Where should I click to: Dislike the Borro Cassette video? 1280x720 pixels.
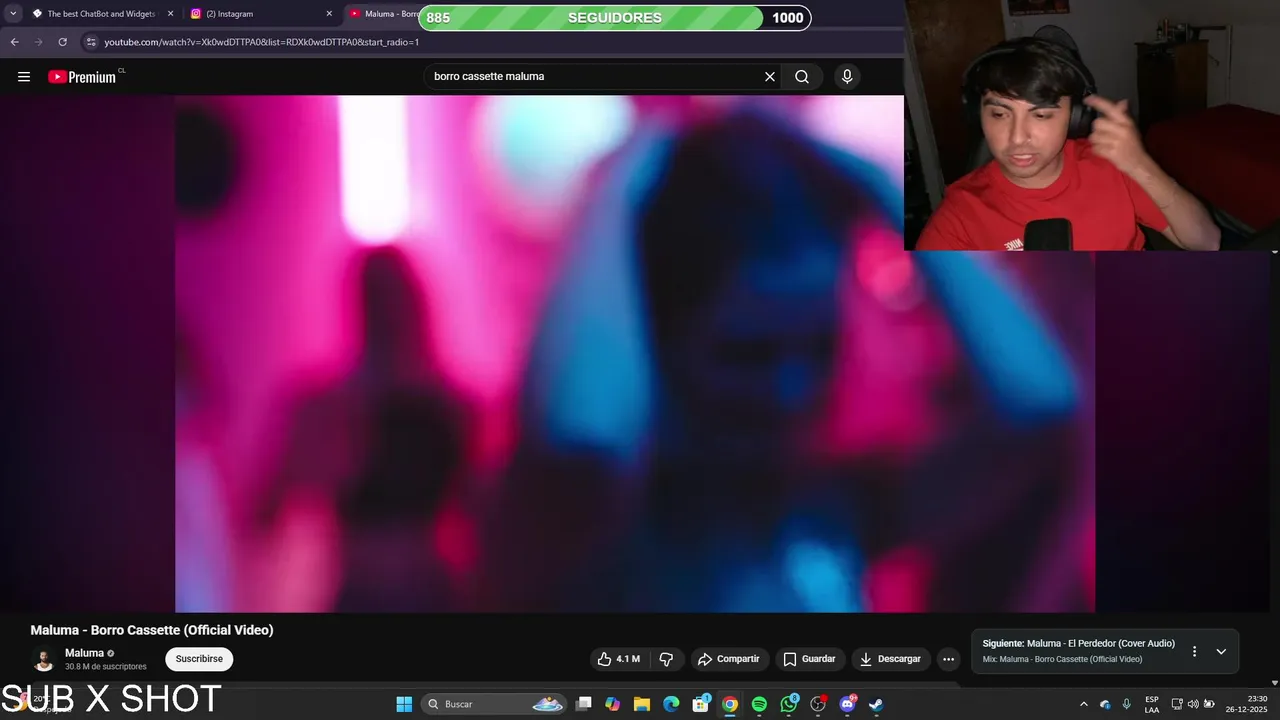click(x=666, y=659)
